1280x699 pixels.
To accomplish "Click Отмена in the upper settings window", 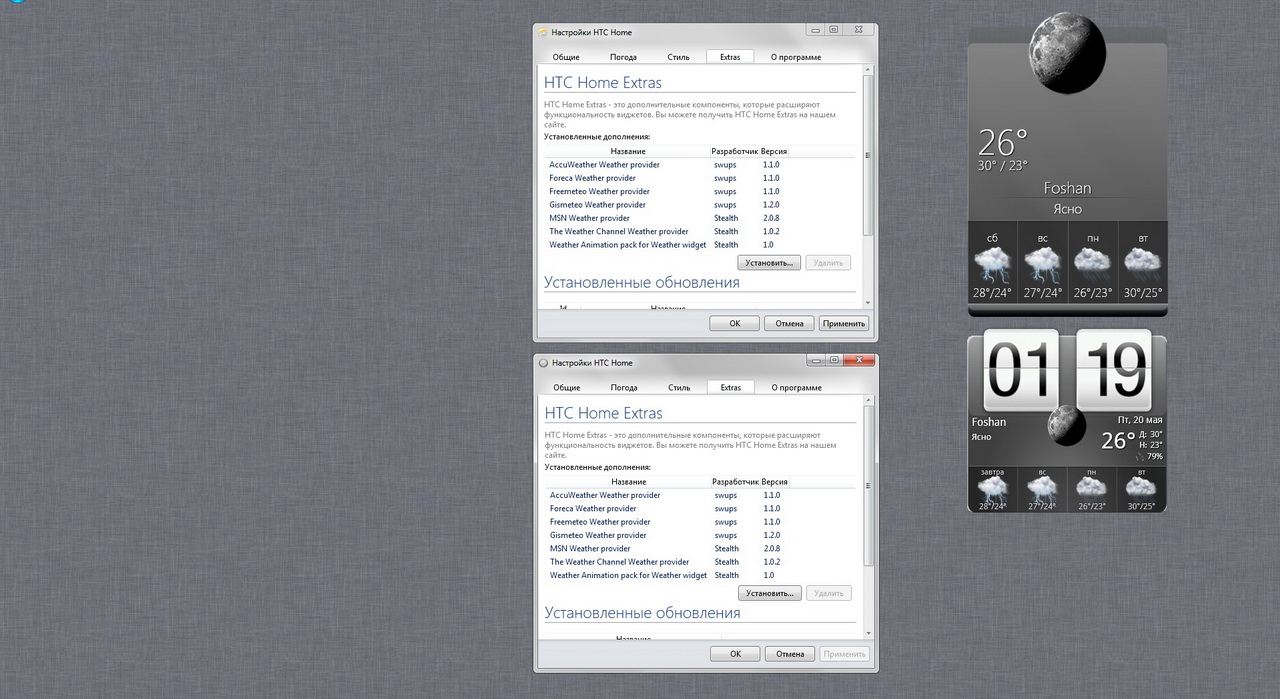I will (789, 323).
